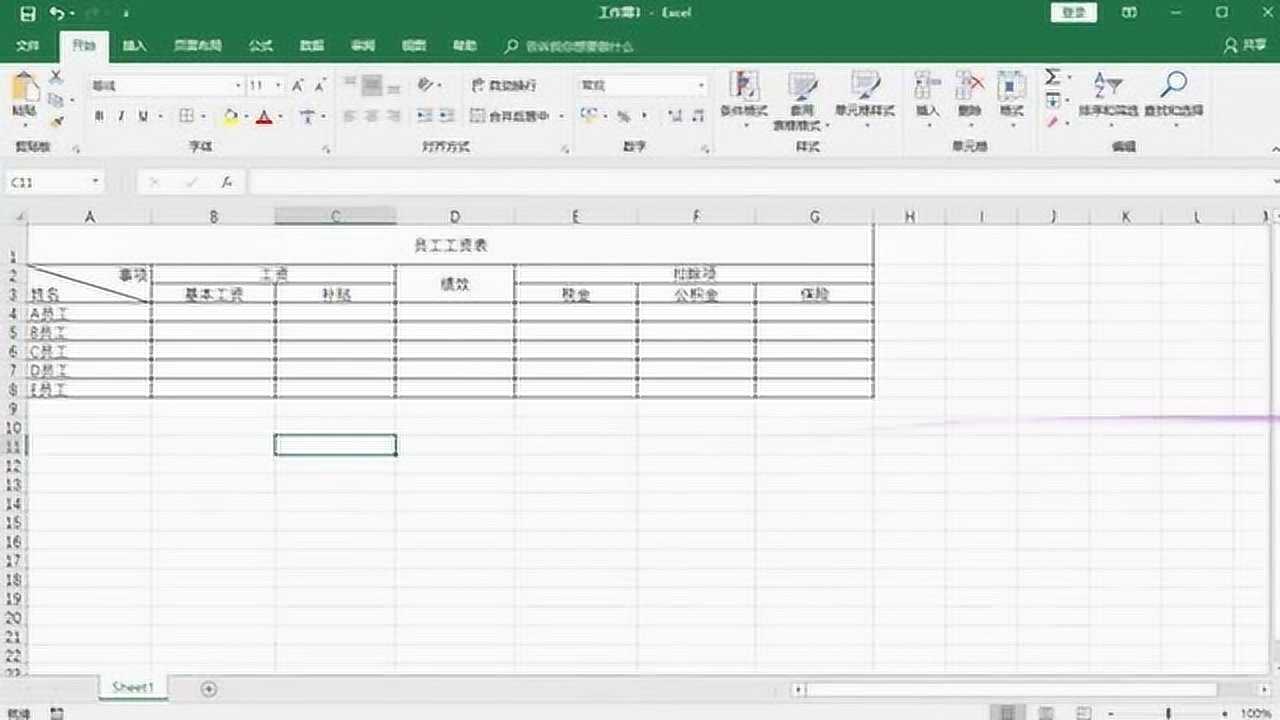The image size is (1280, 720).
Task: Click the text orientation icon
Action: (x=427, y=86)
